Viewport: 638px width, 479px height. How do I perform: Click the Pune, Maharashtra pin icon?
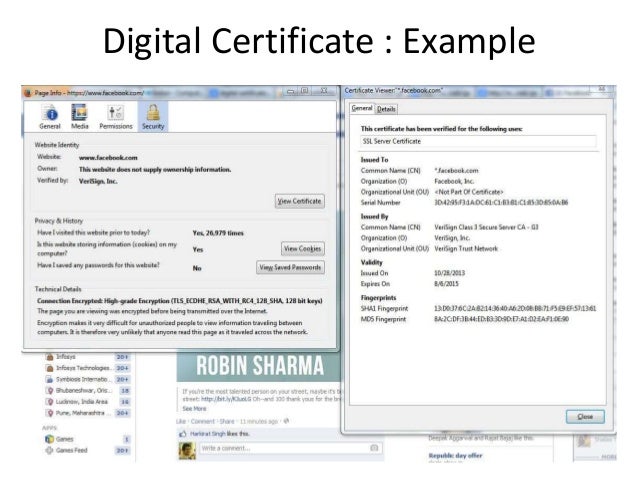point(50,413)
